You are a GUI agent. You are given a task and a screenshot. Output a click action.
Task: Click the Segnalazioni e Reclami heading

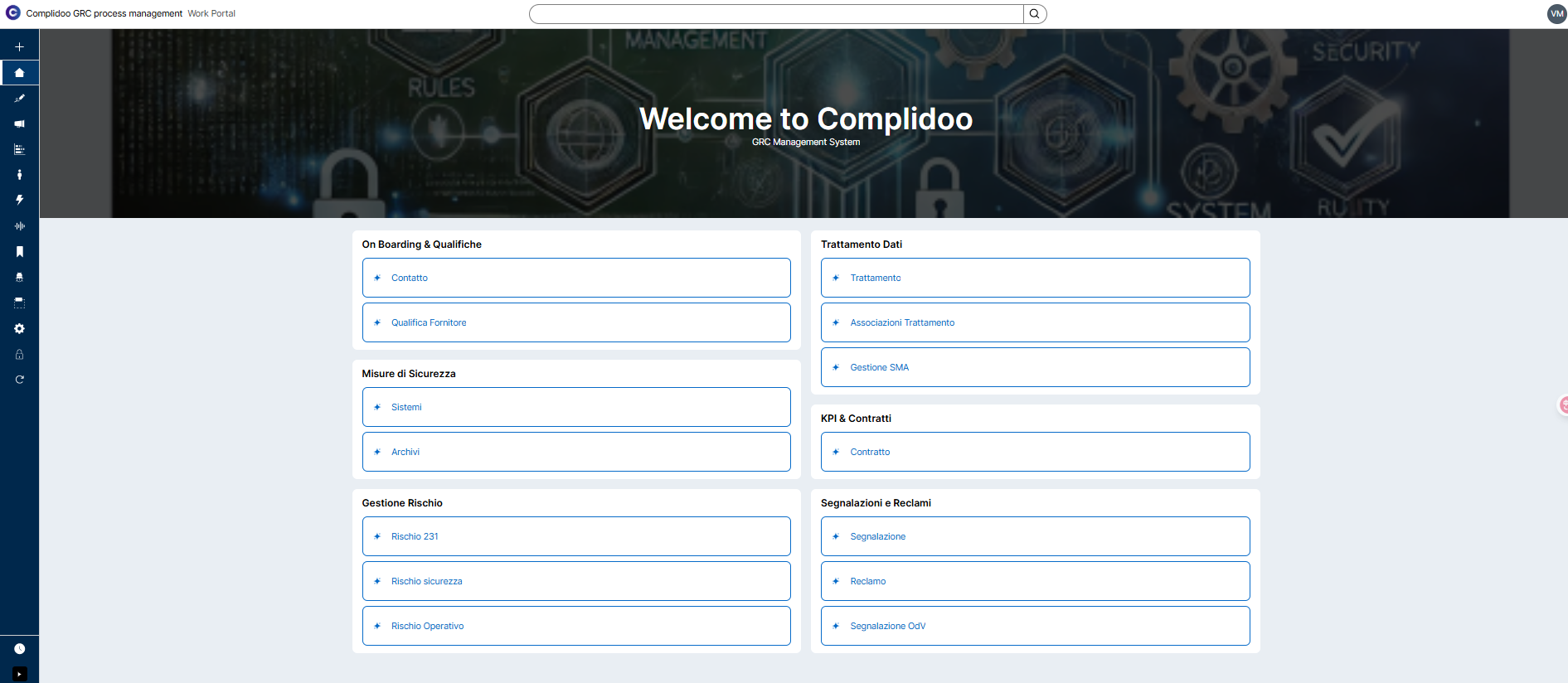pos(876,503)
